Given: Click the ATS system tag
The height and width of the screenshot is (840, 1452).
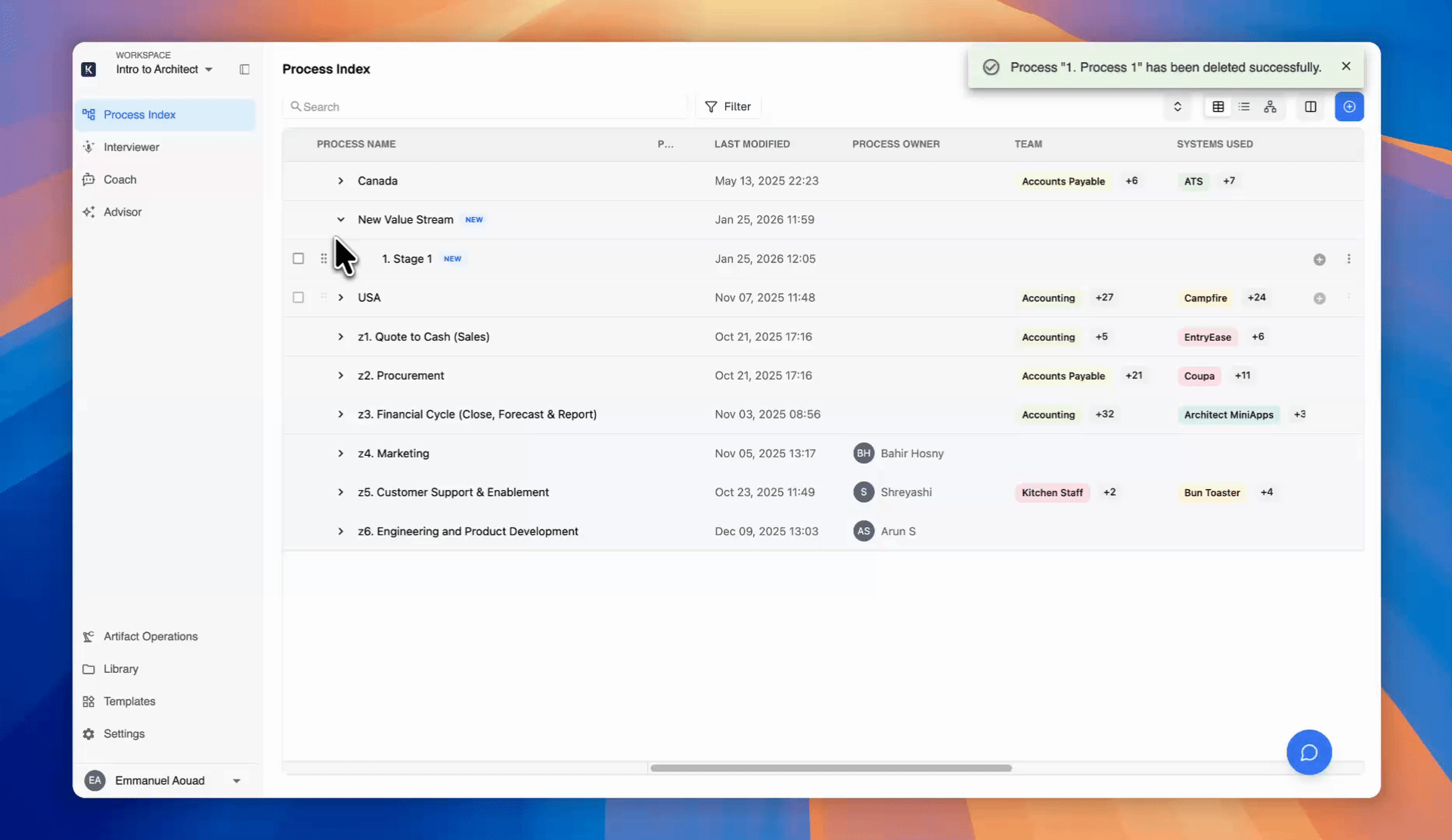Looking at the screenshot, I should 1193,181.
